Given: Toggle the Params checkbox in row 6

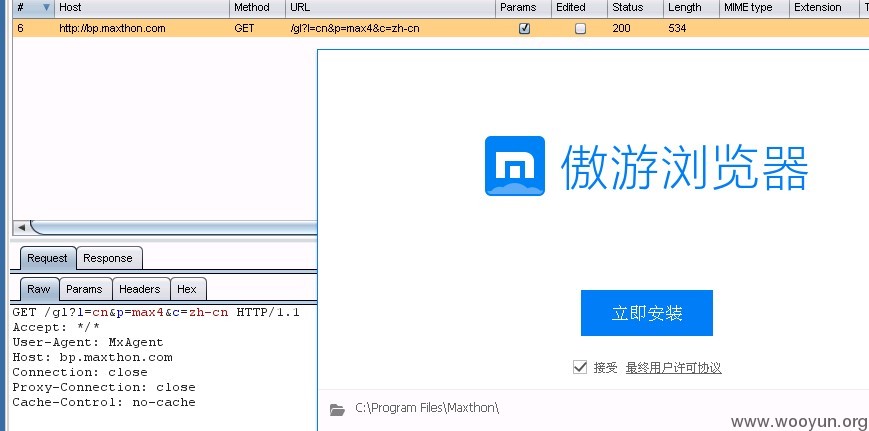Looking at the screenshot, I should 524,28.
